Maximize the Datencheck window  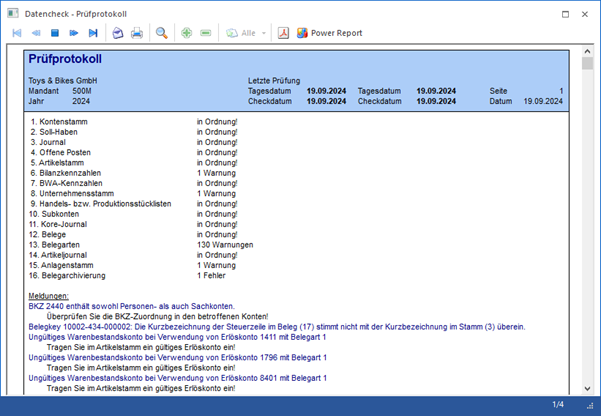[566, 14]
